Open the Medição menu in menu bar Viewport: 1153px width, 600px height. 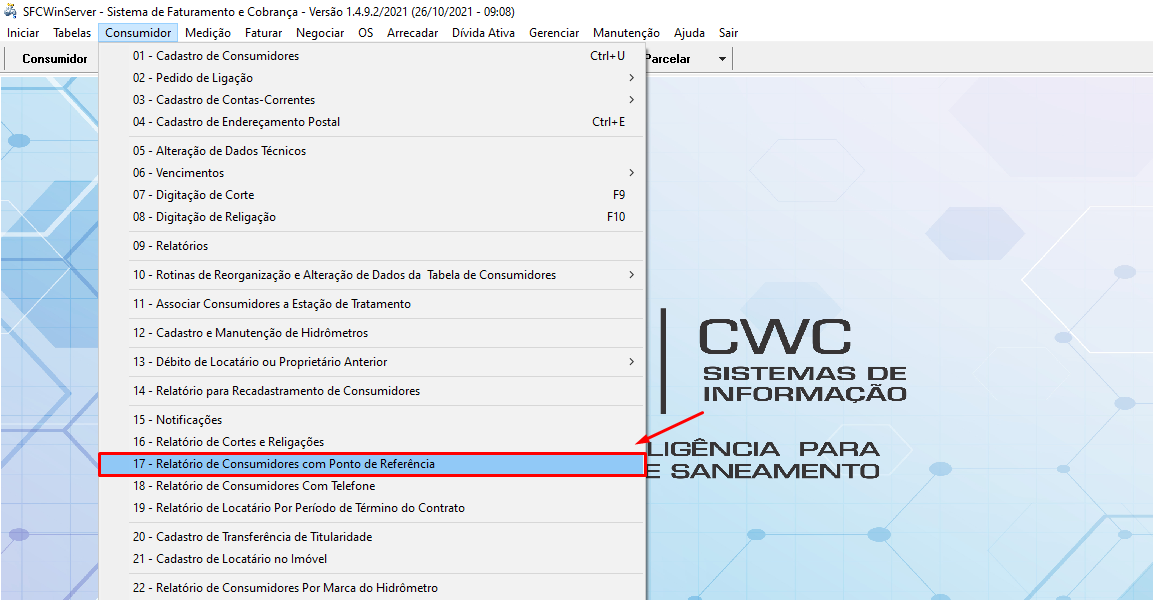click(x=208, y=33)
